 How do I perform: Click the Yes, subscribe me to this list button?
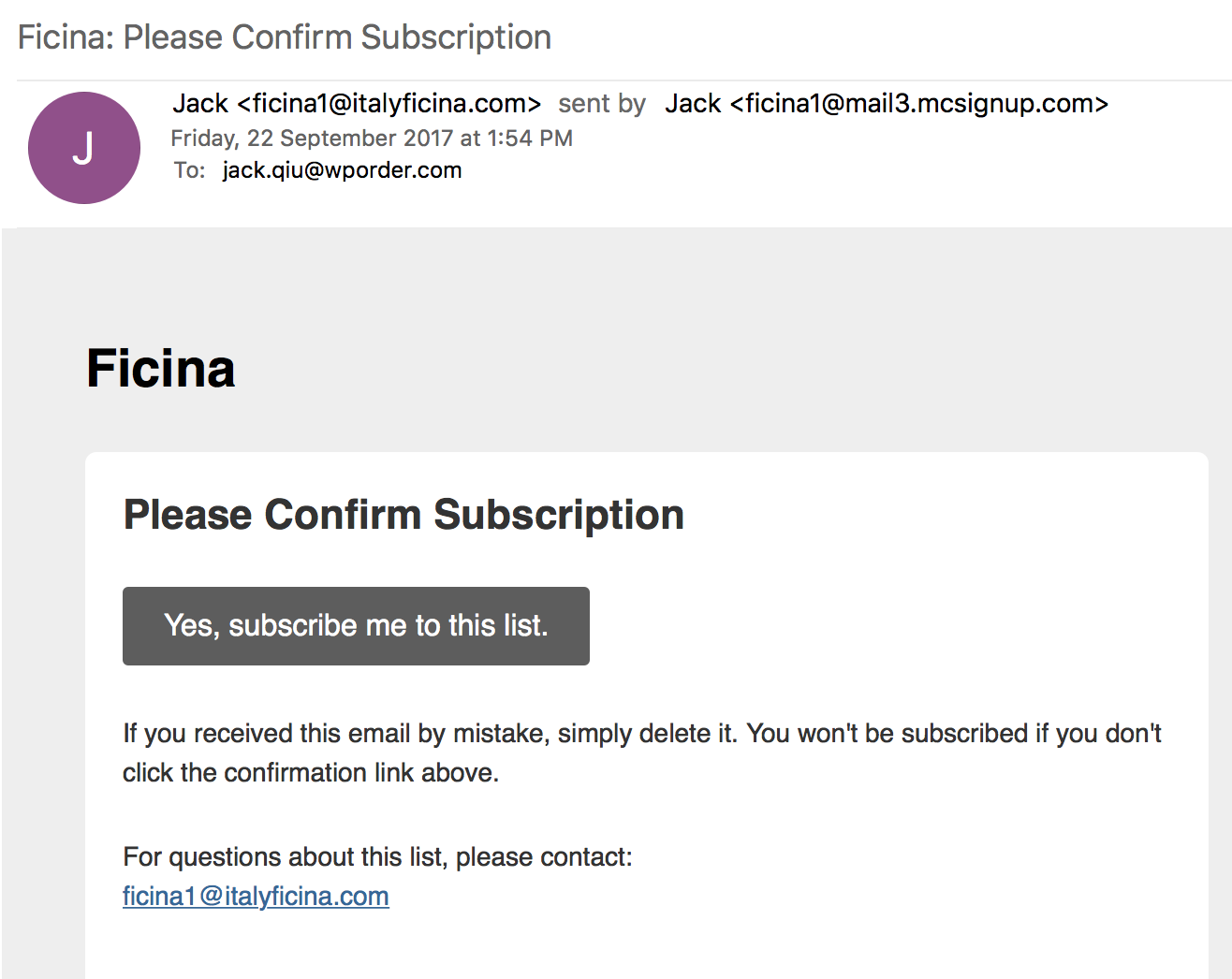[x=356, y=626]
